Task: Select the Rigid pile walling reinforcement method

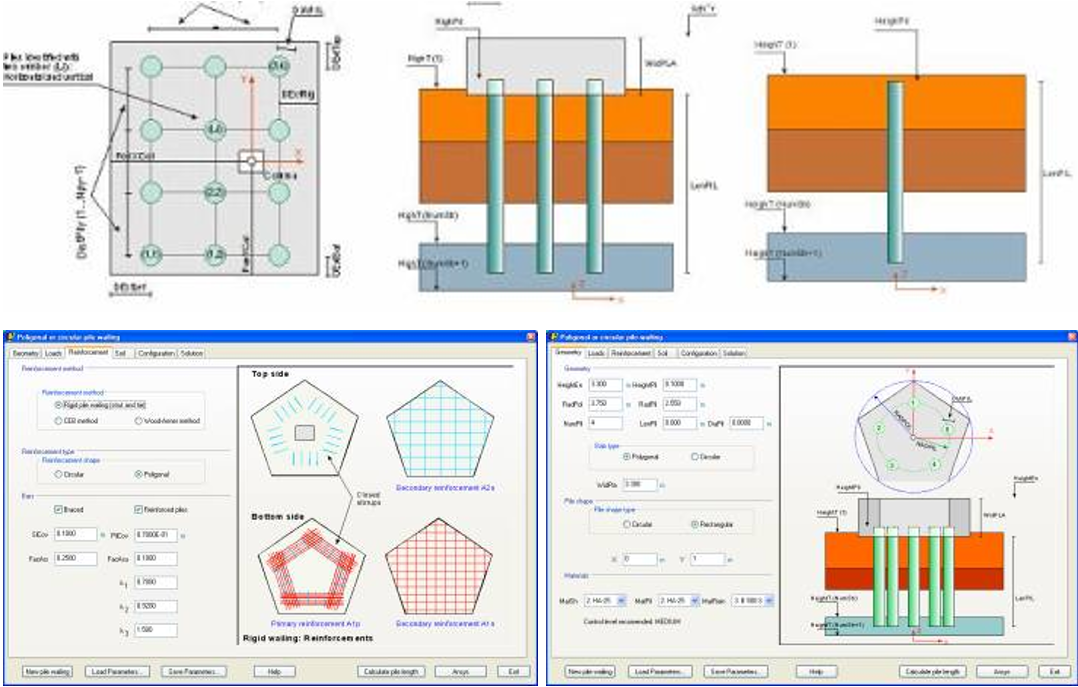Action: click(x=59, y=404)
